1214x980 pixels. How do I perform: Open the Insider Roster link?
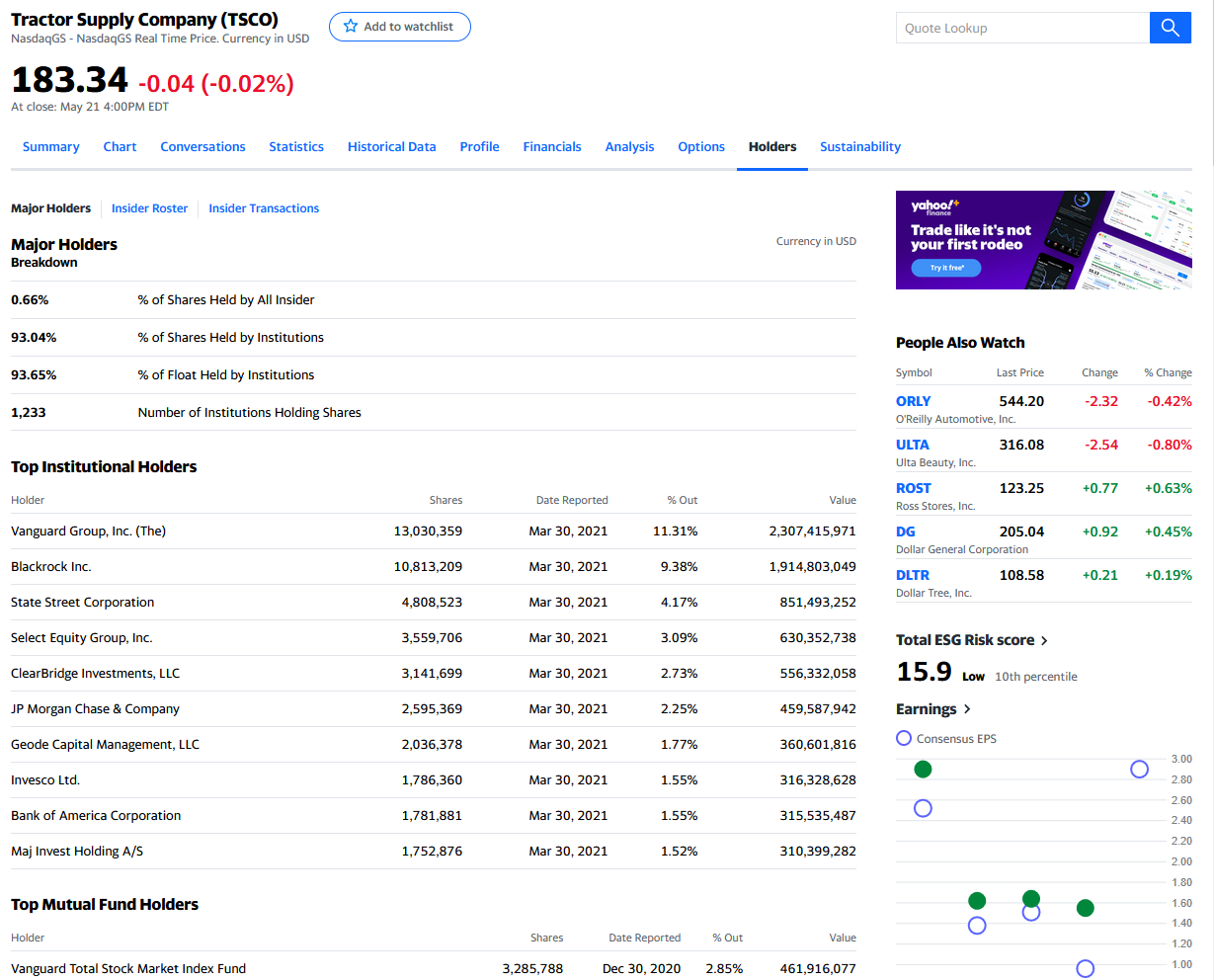(x=149, y=208)
